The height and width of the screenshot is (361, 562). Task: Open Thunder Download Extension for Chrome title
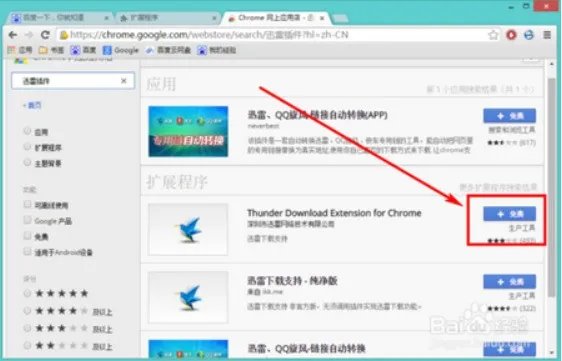(x=334, y=213)
